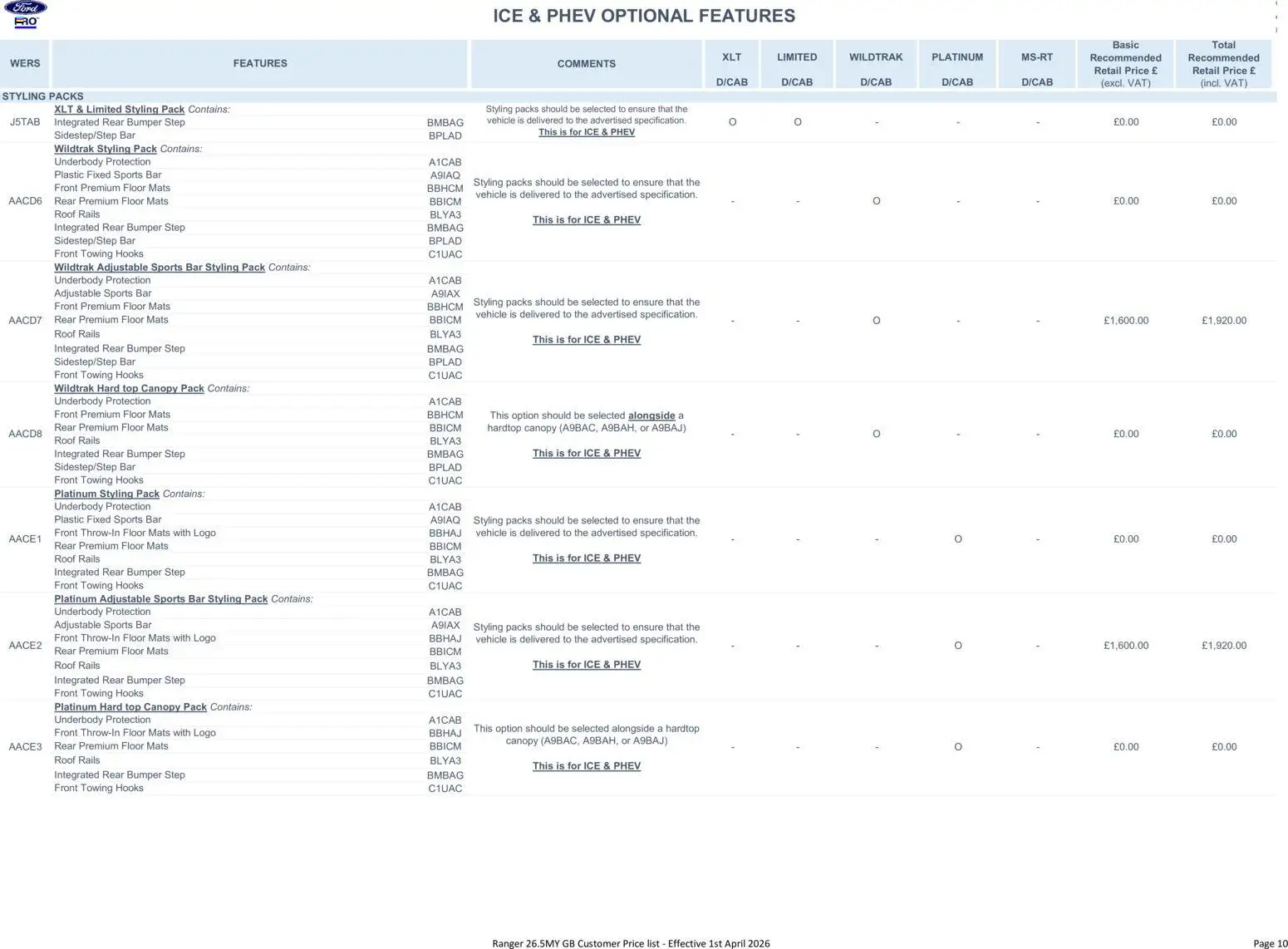The height and width of the screenshot is (949, 1288).
Task: Click WERS code AACD7
Action: point(25,321)
